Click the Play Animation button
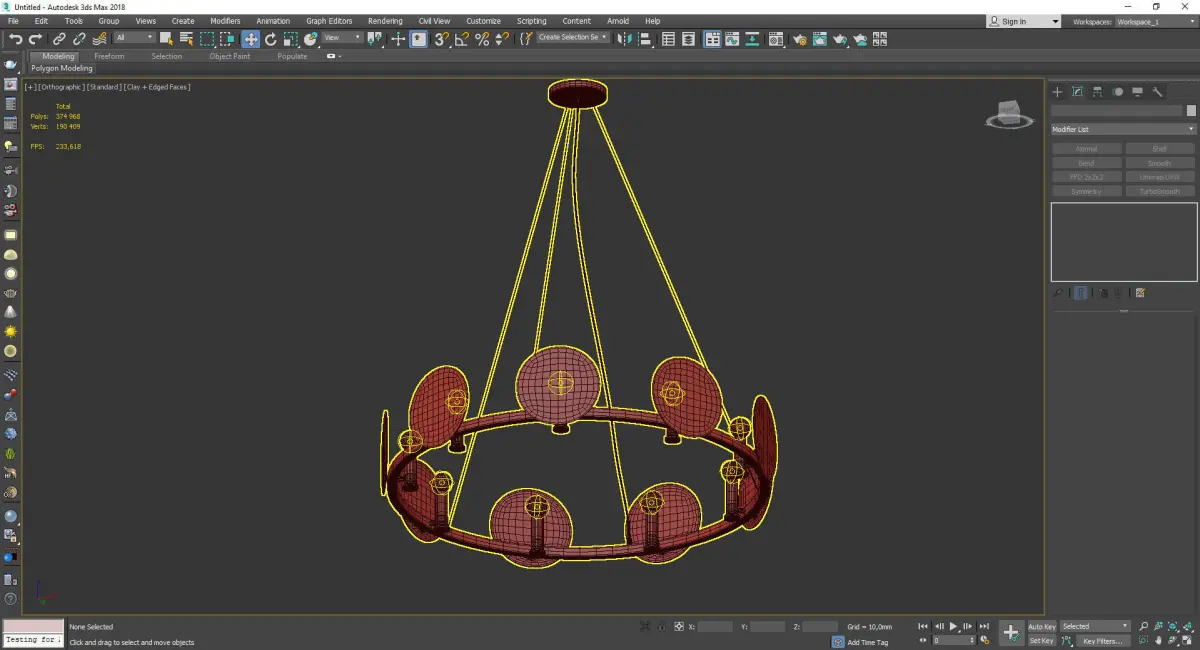The width and height of the screenshot is (1200, 650). click(x=954, y=626)
